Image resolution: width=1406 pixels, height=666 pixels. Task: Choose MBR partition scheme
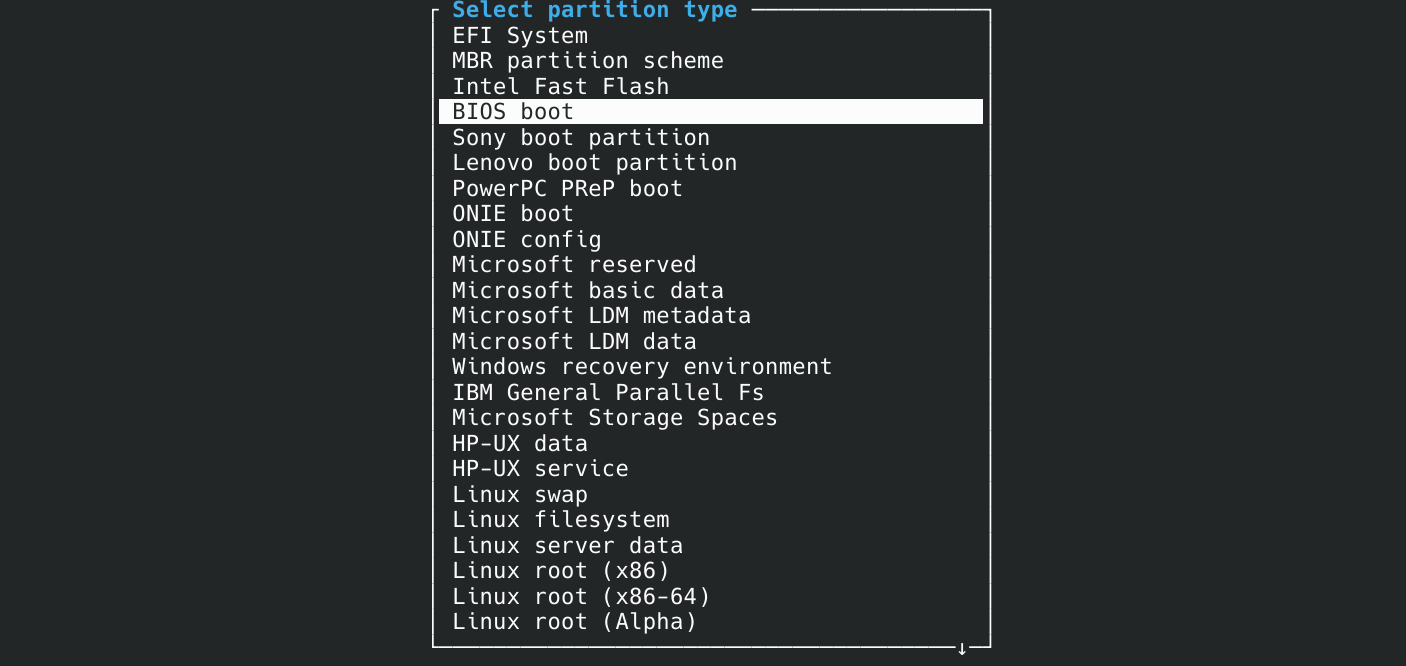pyautogui.click(x=587, y=60)
